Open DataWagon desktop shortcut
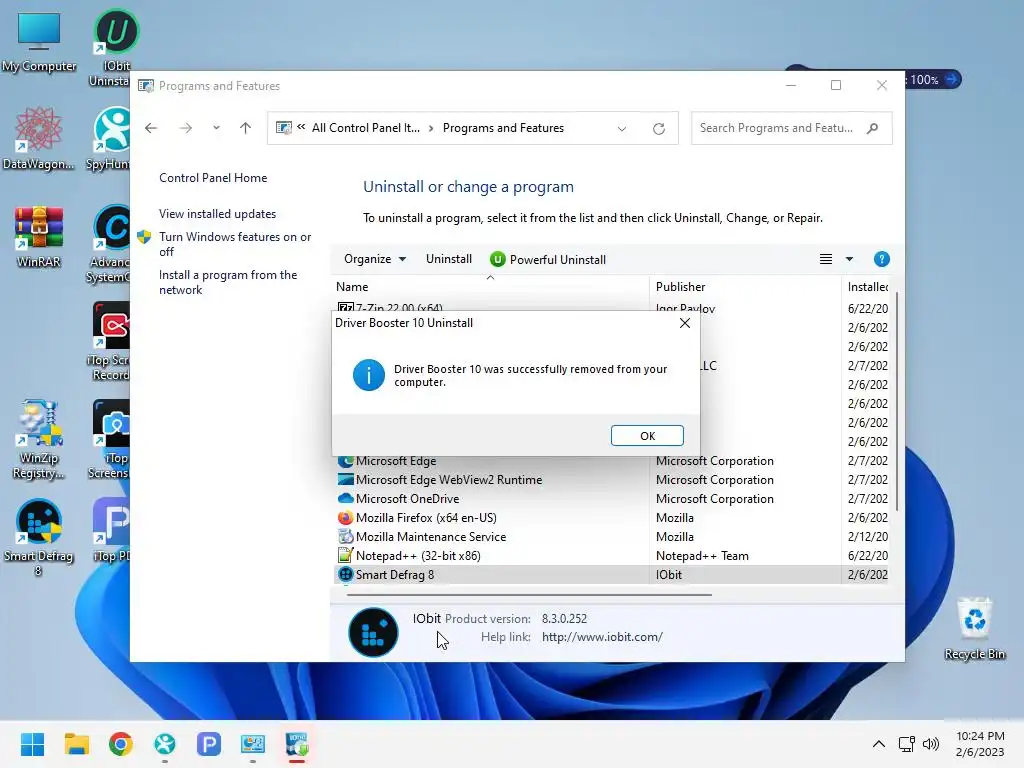Viewport: 1024px width, 768px height. point(39,139)
